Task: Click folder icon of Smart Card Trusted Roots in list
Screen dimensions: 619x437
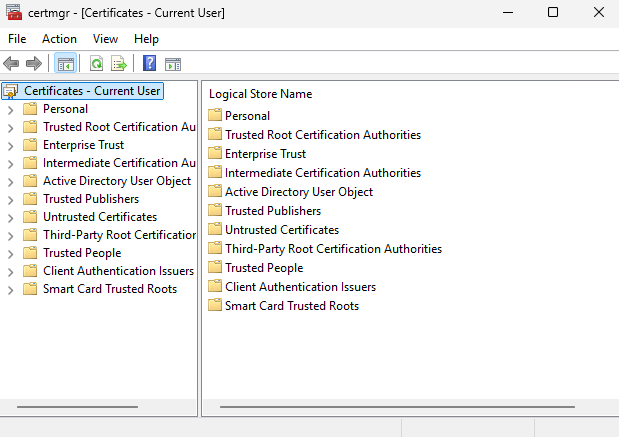Action: 215,305
